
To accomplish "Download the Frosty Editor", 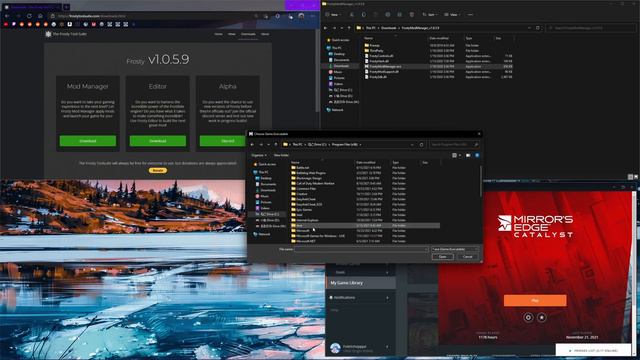I will pos(158,141).
